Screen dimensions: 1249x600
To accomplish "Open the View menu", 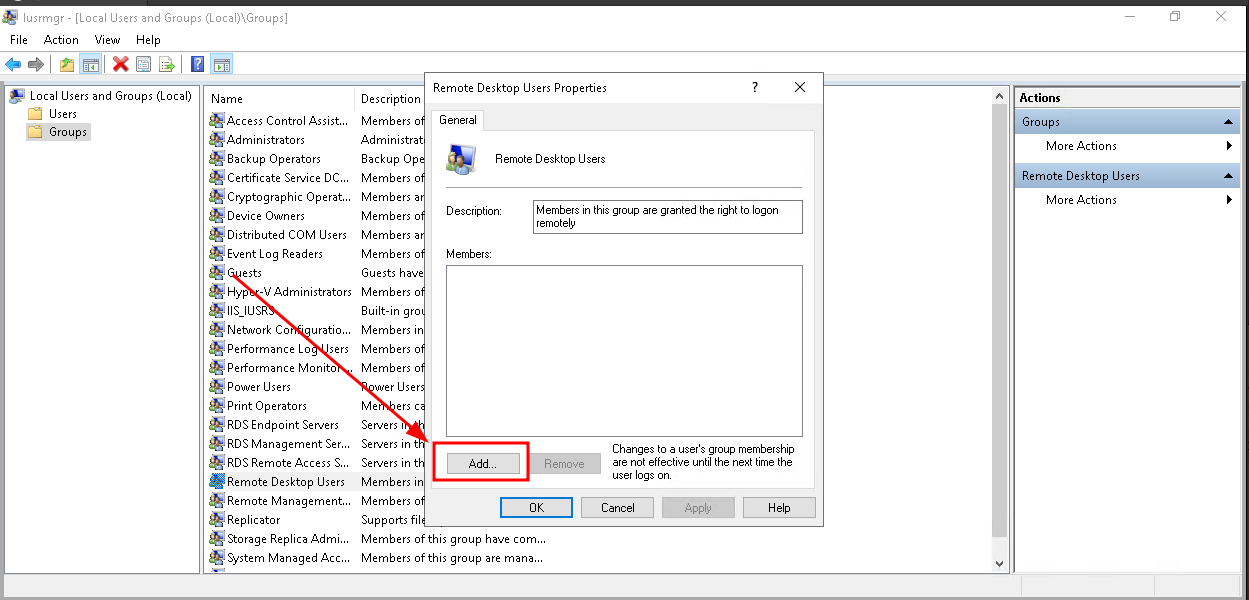I will click(107, 40).
